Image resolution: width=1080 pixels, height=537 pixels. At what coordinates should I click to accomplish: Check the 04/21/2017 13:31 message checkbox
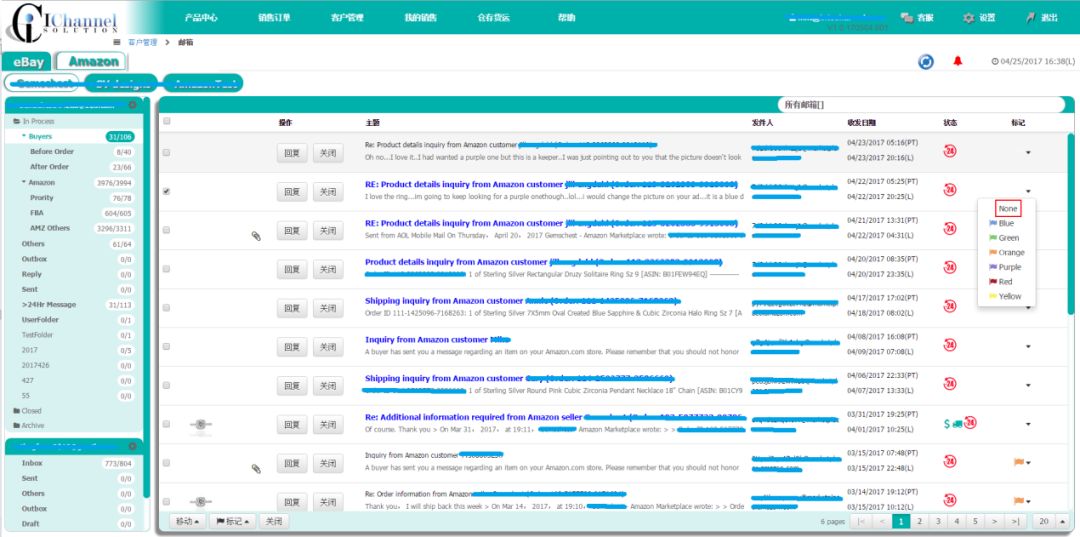click(x=166, y=230)
